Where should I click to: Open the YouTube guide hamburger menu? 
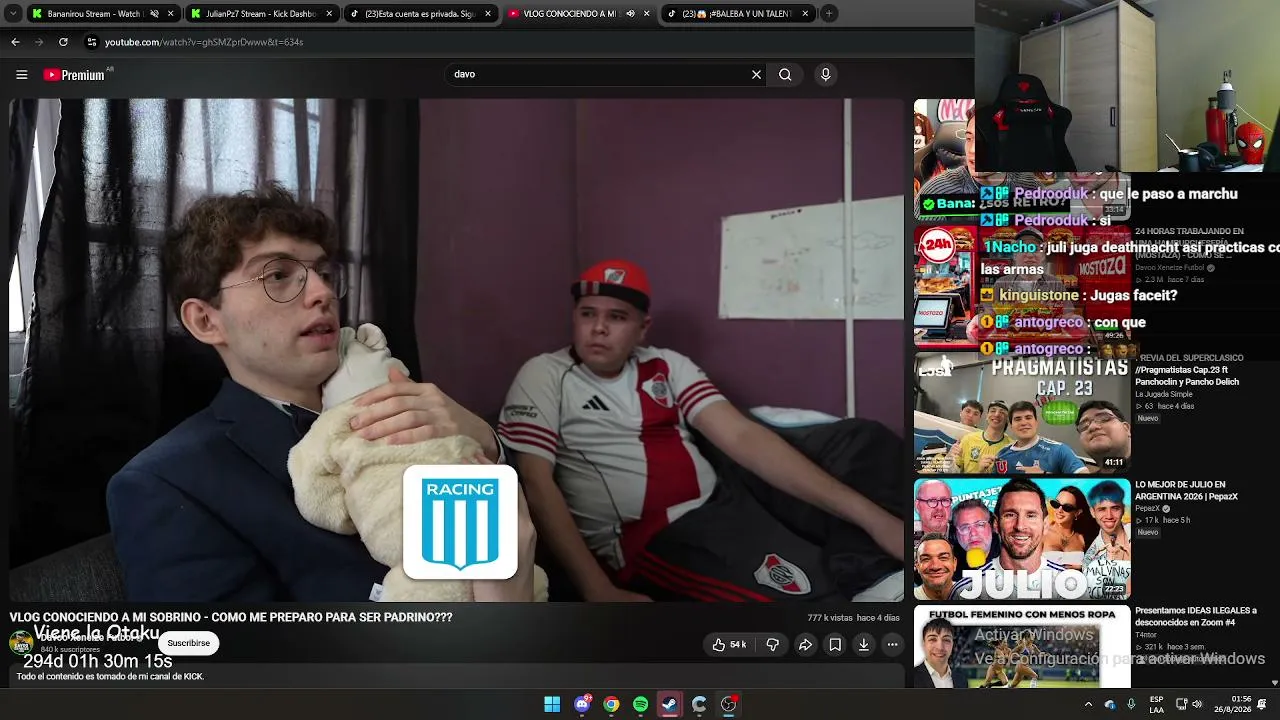tap(21, 75)
